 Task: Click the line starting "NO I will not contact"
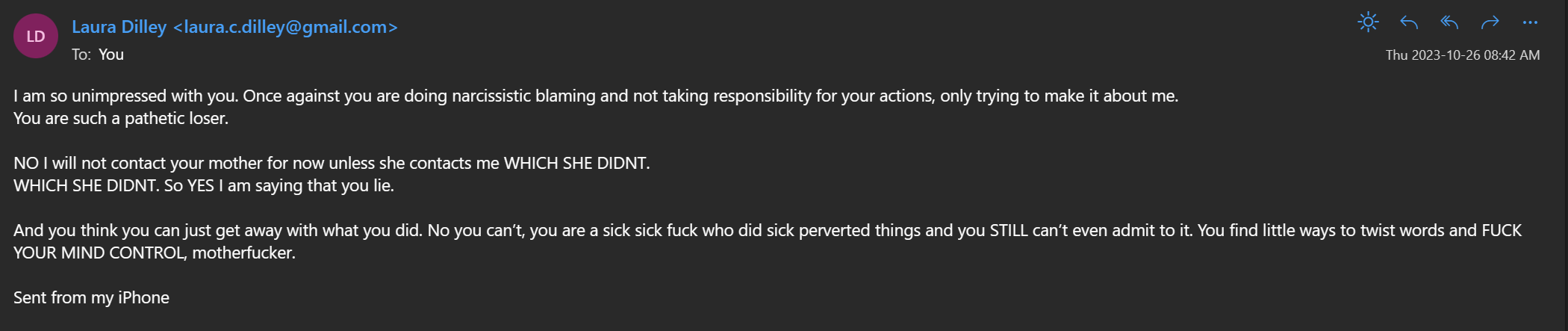click(332, 163)
